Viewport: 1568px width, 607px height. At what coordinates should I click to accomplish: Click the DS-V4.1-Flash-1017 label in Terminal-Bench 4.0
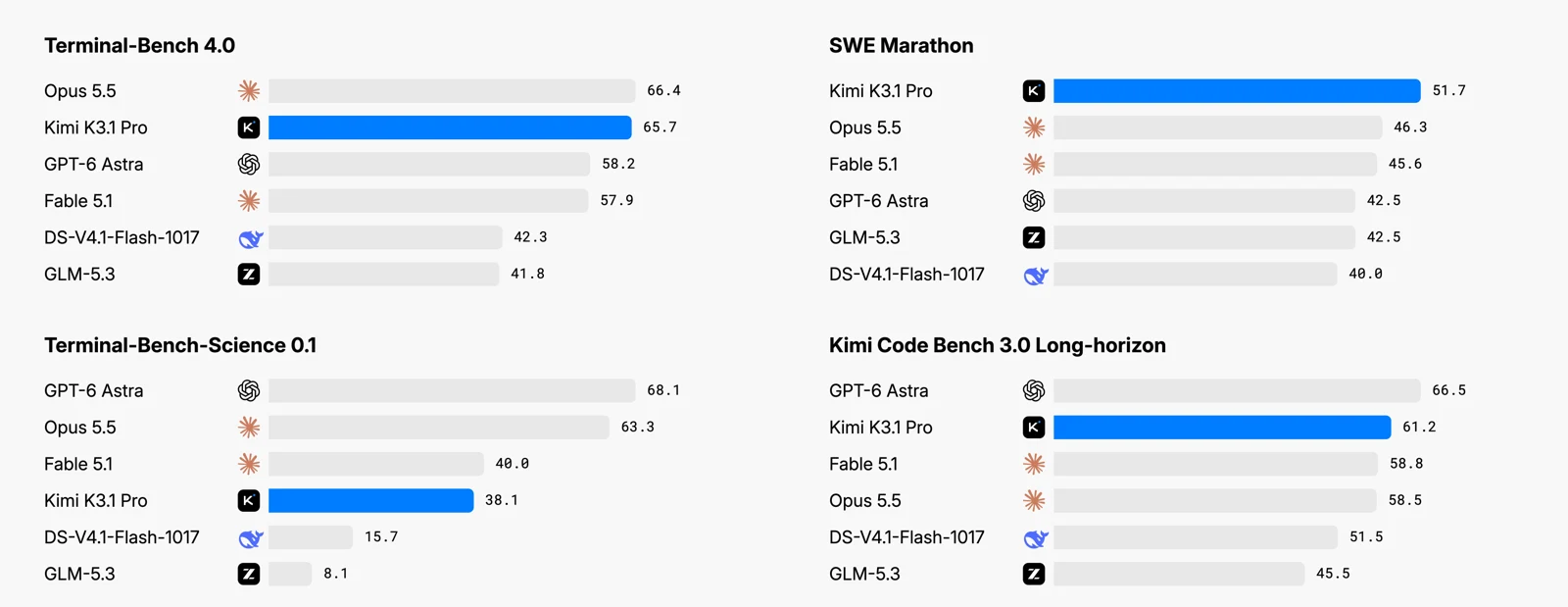point(122,237)
